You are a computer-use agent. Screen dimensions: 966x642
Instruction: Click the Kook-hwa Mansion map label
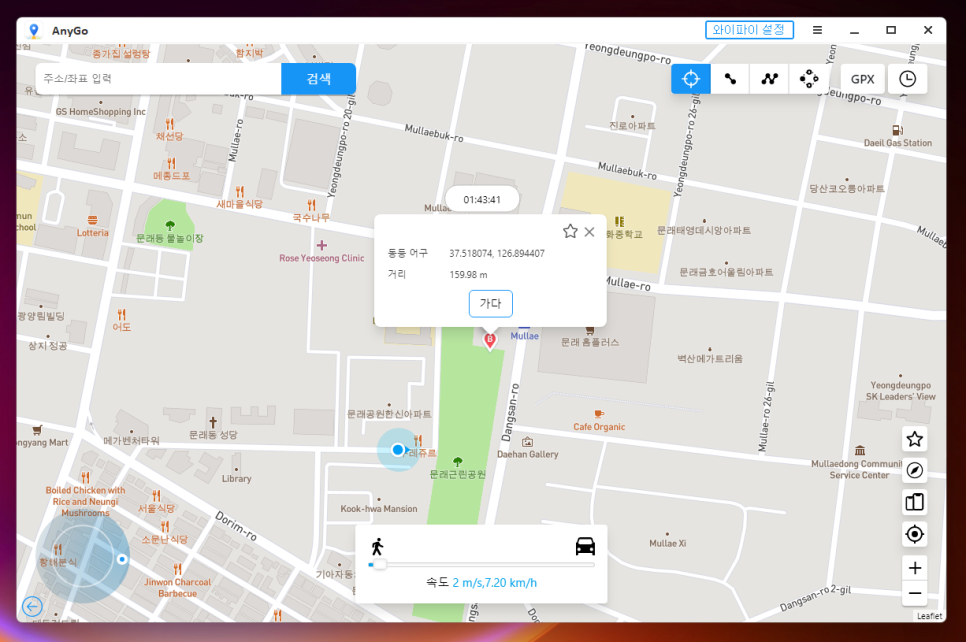pyautogui.click(x=379, y=509)
